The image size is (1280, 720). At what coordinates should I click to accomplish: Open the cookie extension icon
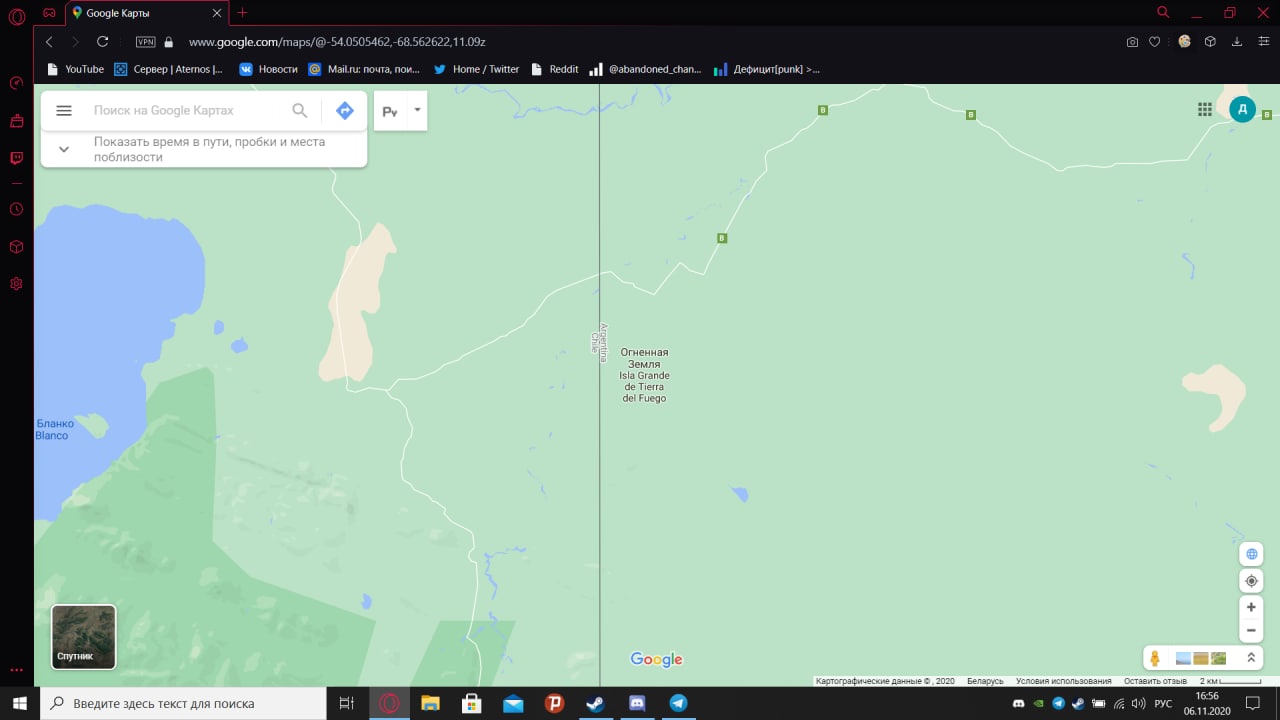click(1184, 42)
